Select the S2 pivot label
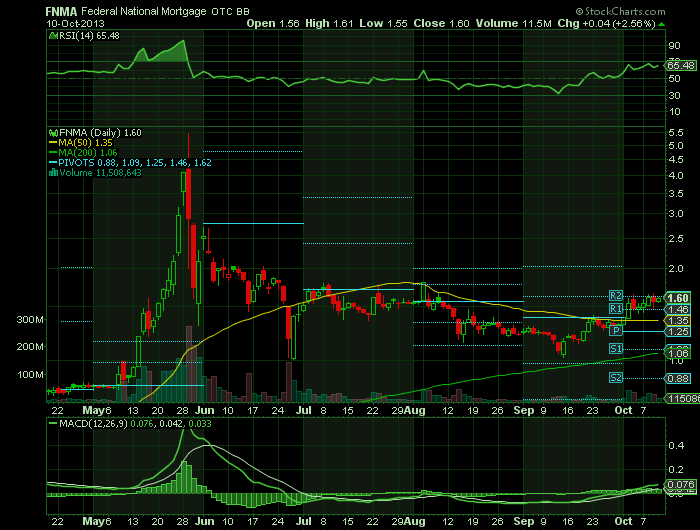The width and height of the screenshot is (700, 530). coord(616,378)
